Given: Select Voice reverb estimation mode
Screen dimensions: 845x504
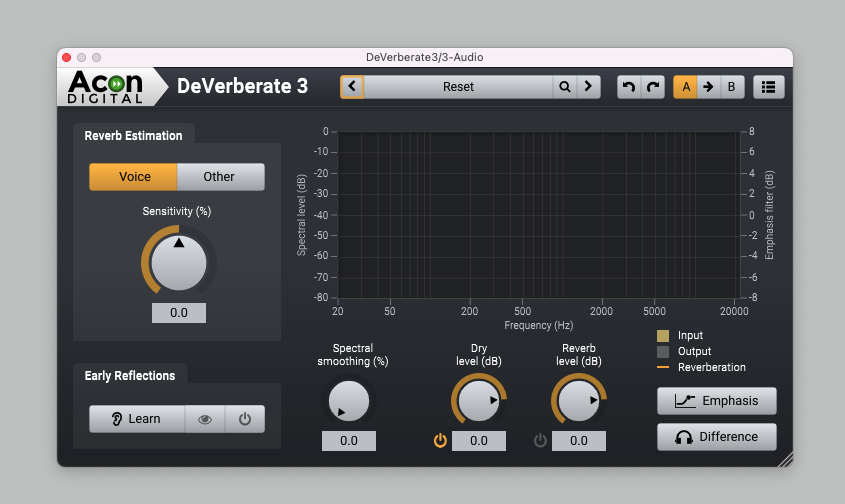Looking at the screenshot, I should (x=134, y=177).
